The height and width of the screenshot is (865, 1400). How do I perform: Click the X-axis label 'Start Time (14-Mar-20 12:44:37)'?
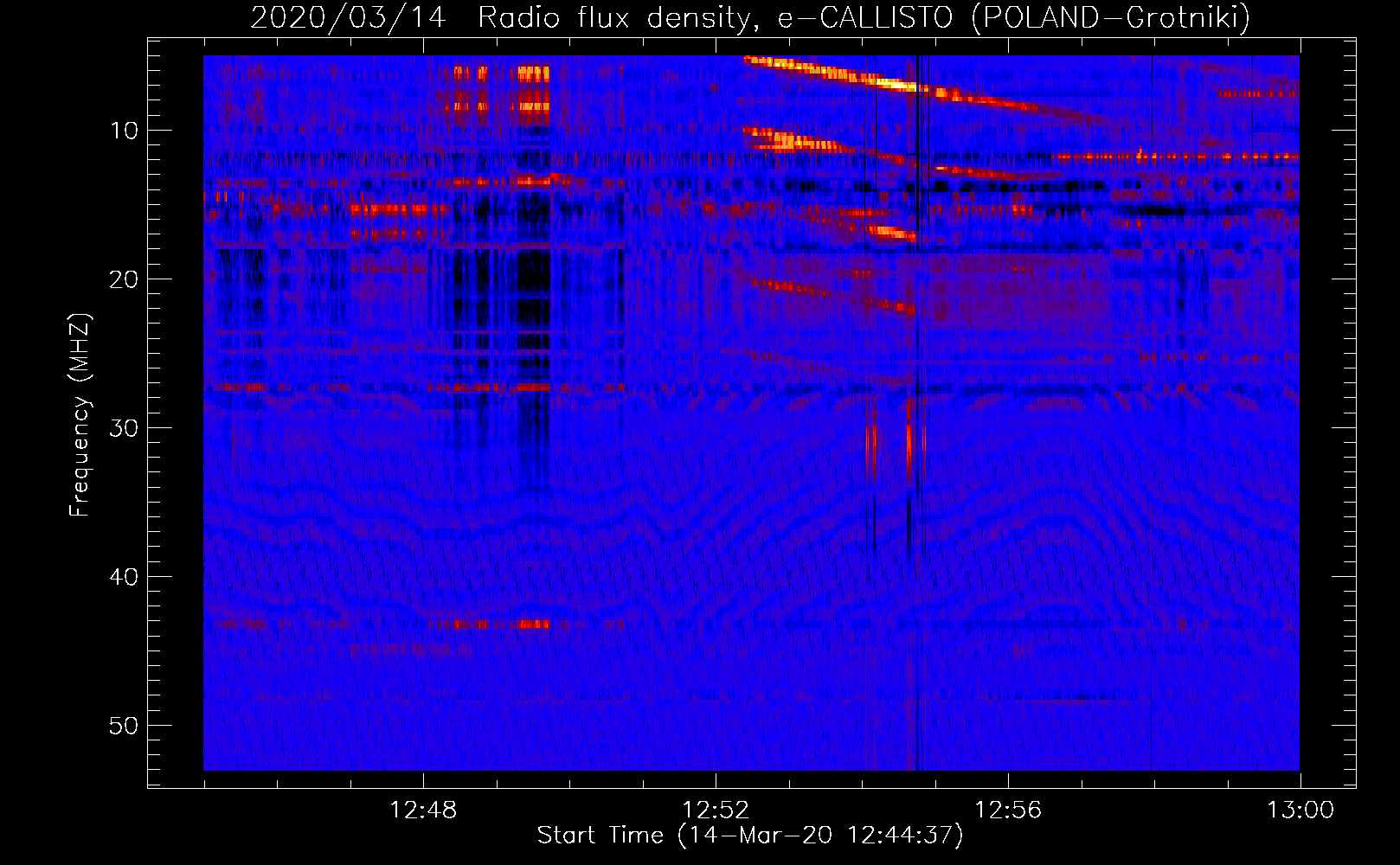pos(750,836)
